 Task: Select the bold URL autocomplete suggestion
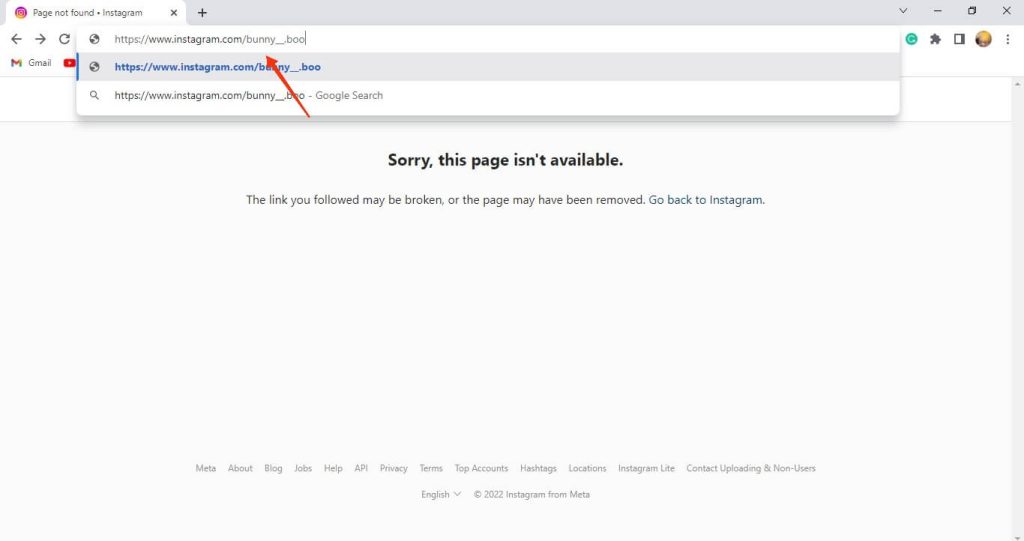[x=488, y=67]
